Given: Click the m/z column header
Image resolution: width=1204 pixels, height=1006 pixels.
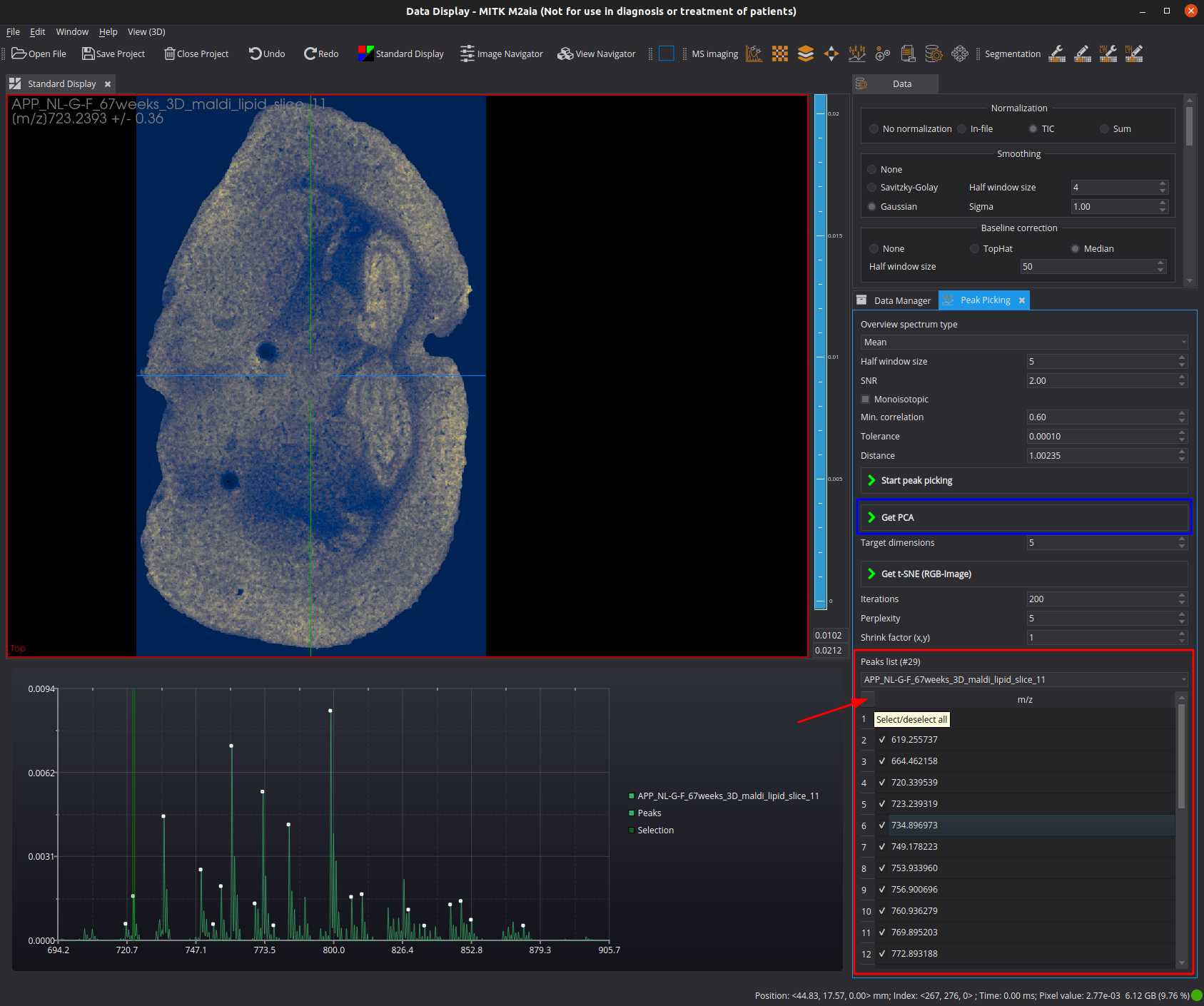Looking at the screenshot, I should [1025, 699].
